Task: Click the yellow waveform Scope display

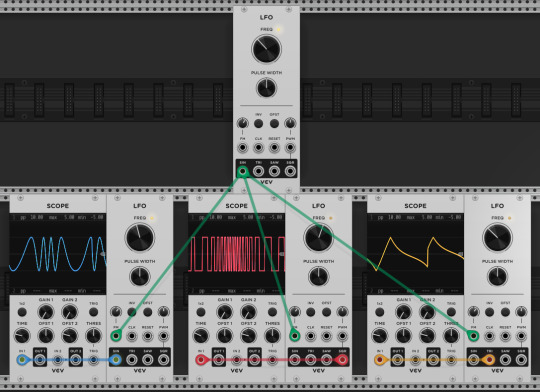Action: (415, 254)
